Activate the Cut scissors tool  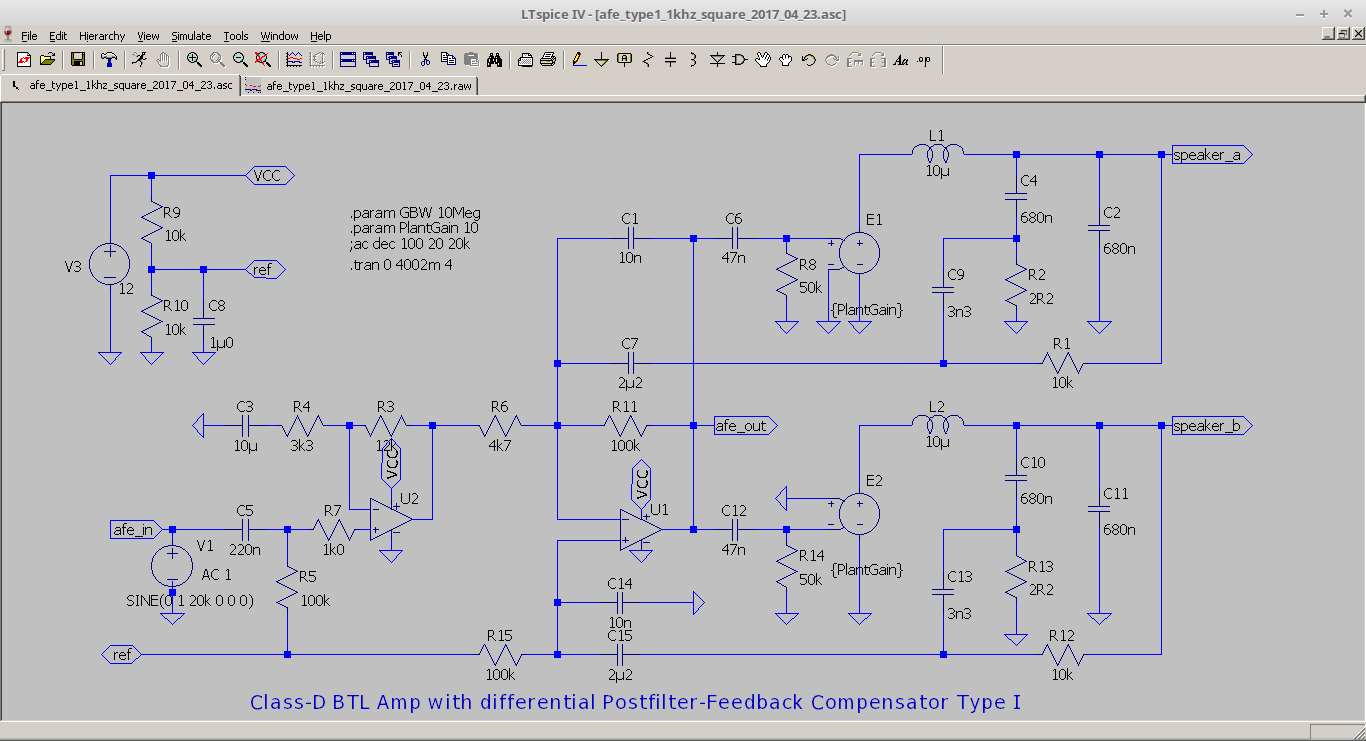pos(425,60)
